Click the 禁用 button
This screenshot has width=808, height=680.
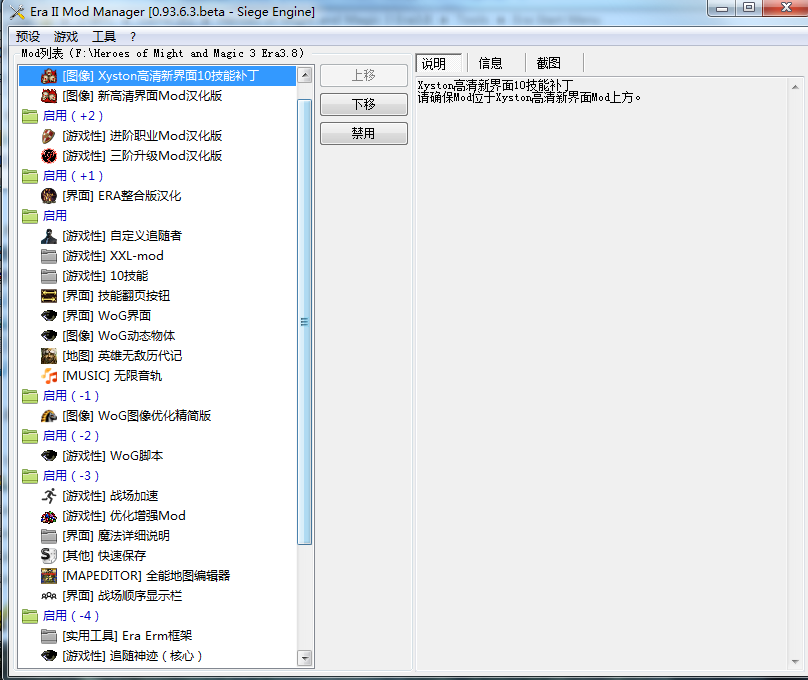(364, 133)
